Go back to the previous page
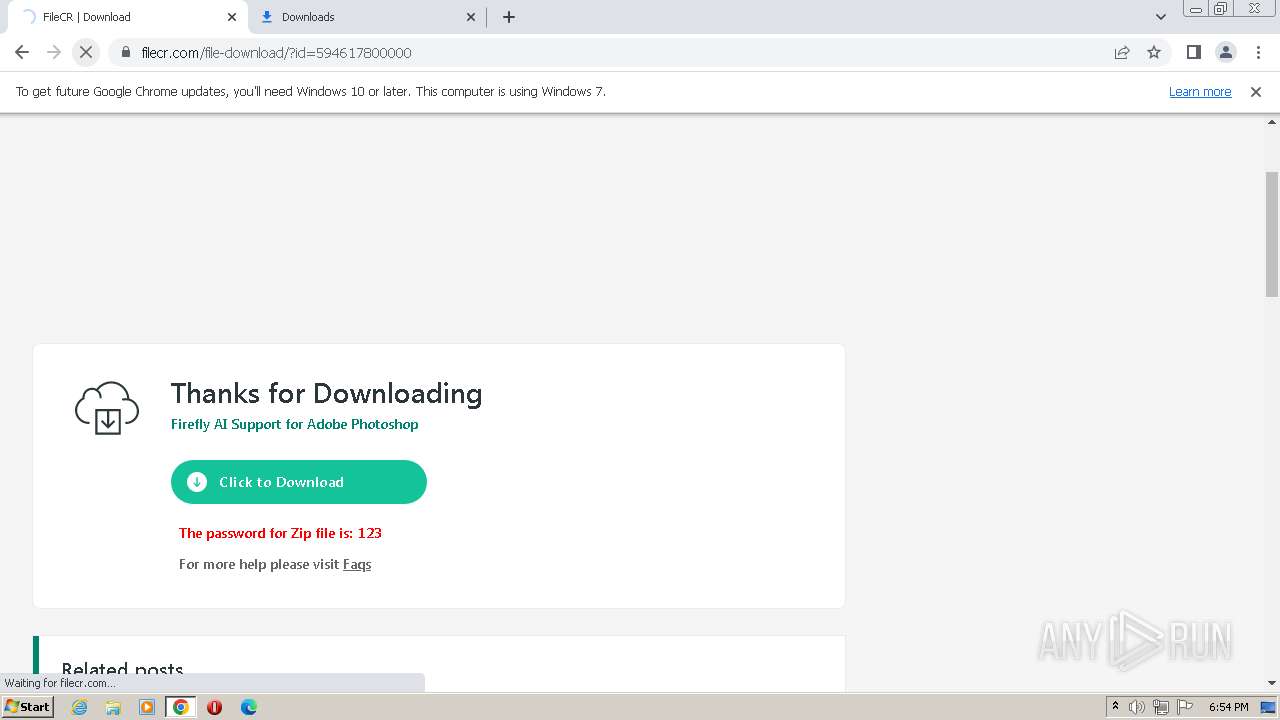Image resolution: width=1280 pixels, height=720 pixels. (22, 52)
